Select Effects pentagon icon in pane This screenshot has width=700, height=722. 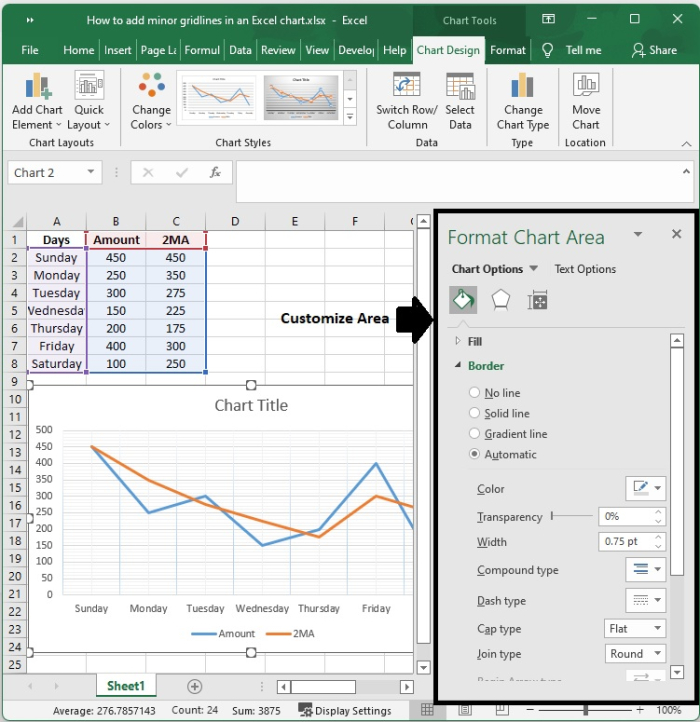click(501, 300)
